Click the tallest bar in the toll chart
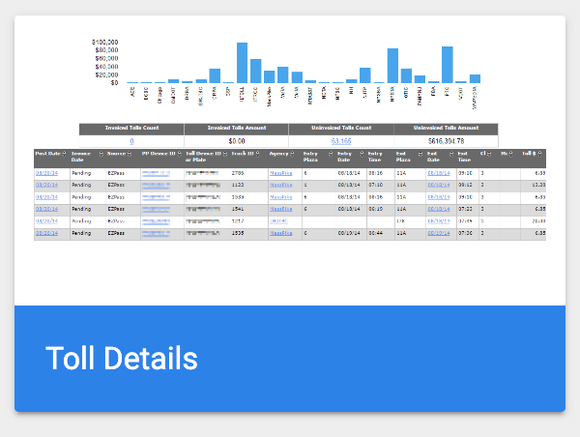Screen dimensions: 580x437 point(242,63)
